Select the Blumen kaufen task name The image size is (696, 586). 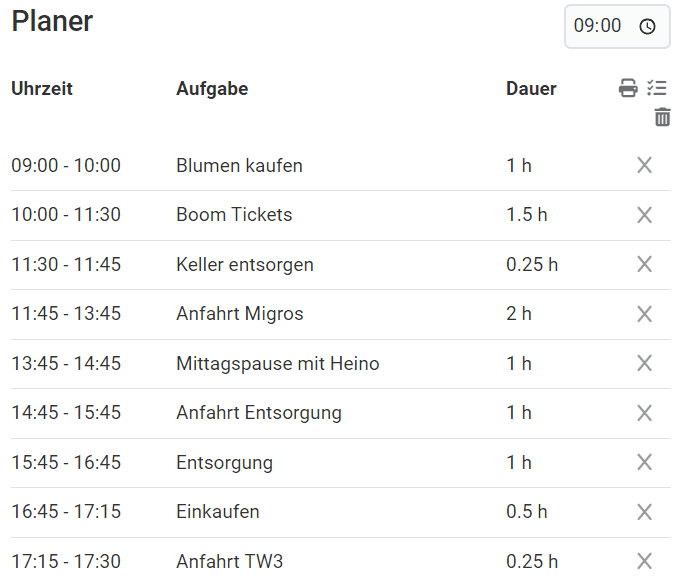tap(239, 165)
